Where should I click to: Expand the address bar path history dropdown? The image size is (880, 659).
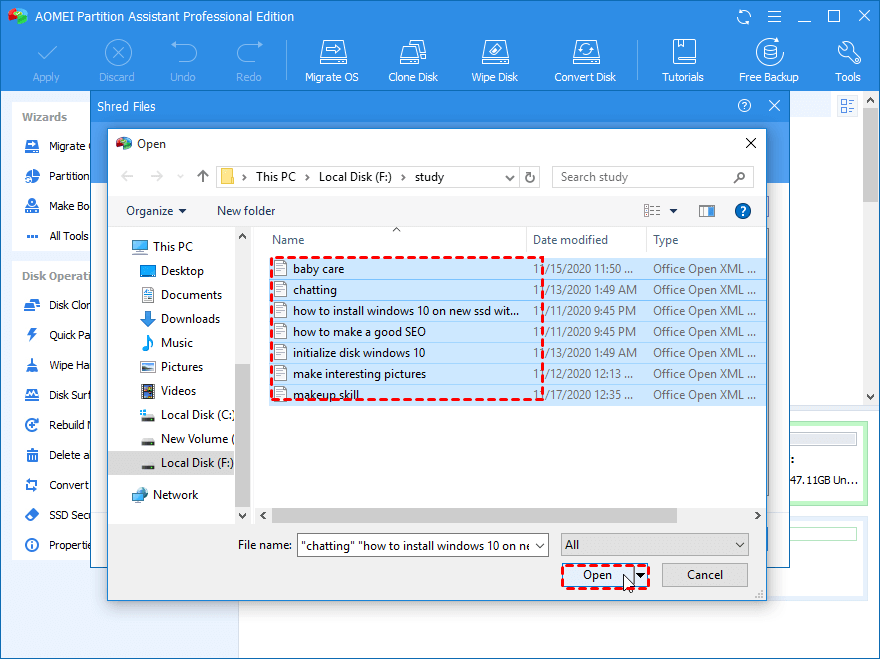(x=510, y=177)
